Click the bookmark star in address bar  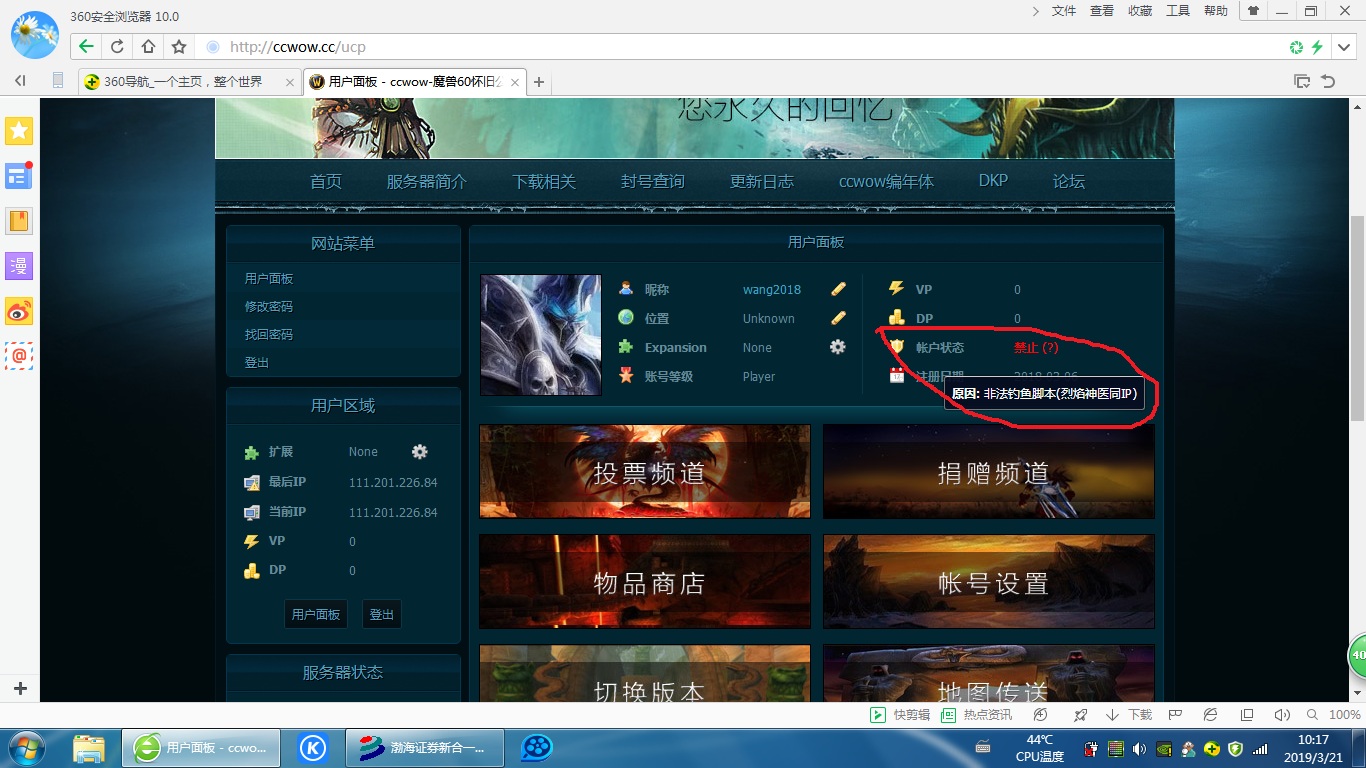coord(179,47)
